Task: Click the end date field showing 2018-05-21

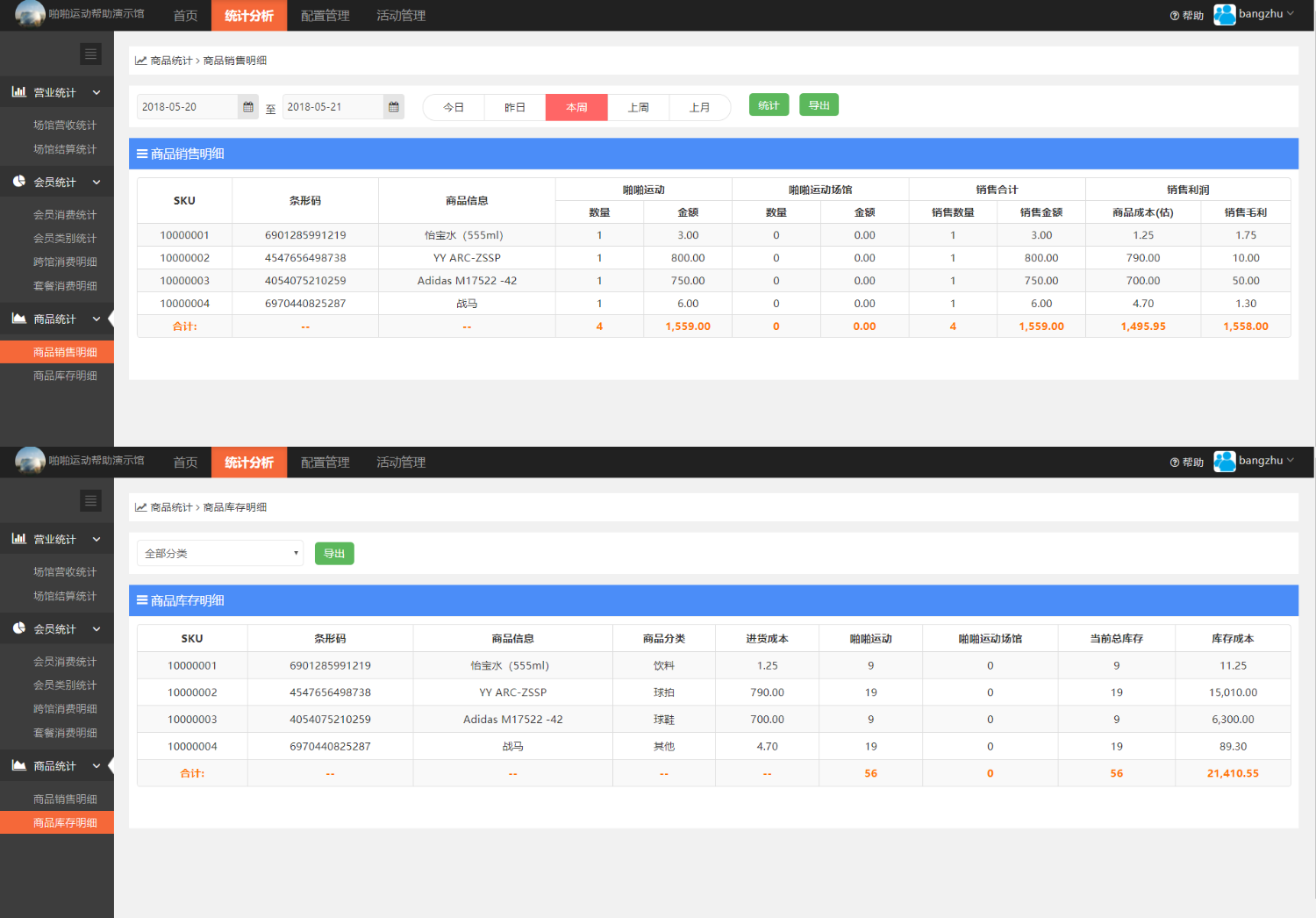Action: click(333, 107)
